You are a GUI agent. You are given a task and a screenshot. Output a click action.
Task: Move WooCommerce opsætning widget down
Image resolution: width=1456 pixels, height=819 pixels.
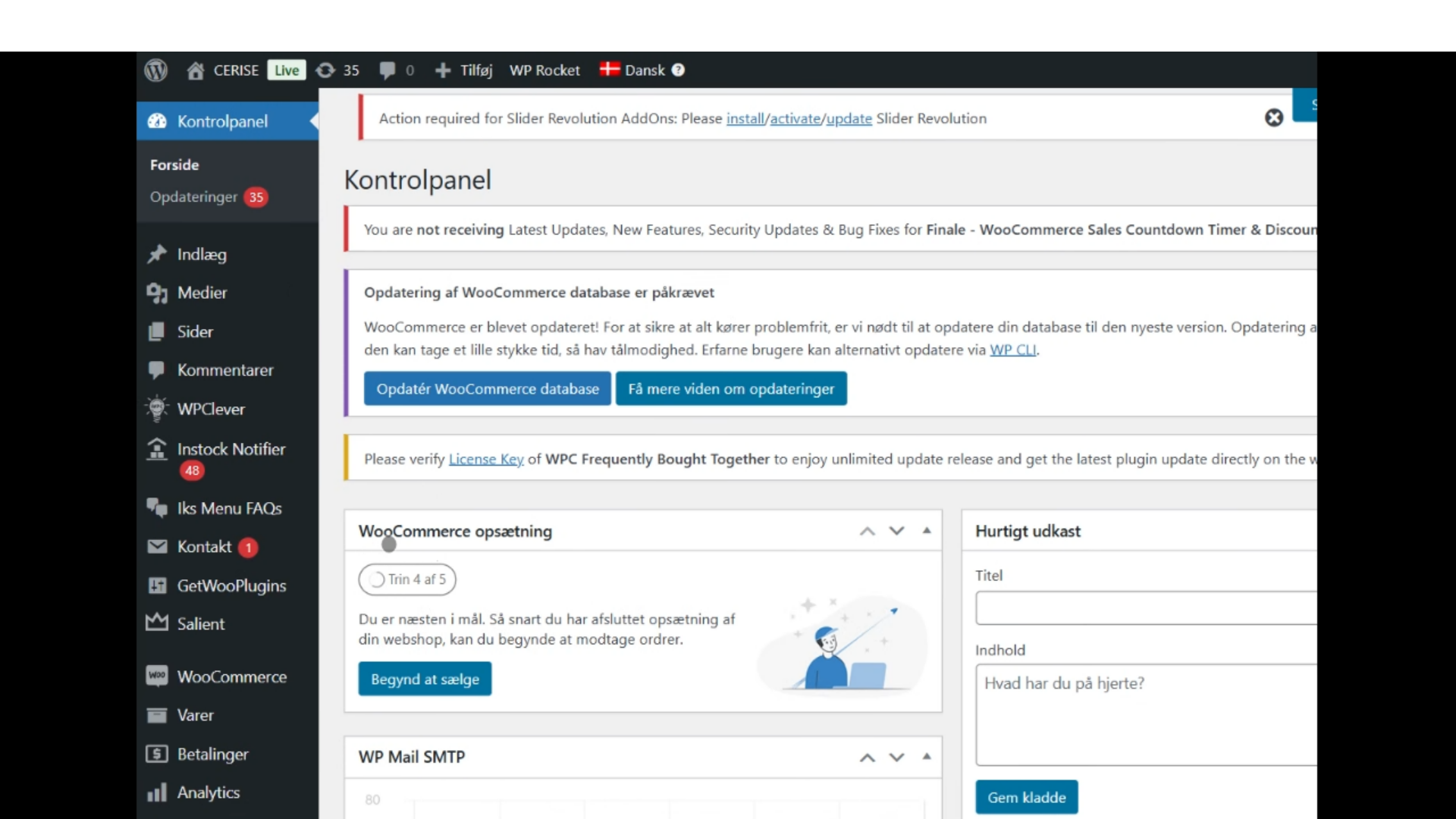point(897,531)
